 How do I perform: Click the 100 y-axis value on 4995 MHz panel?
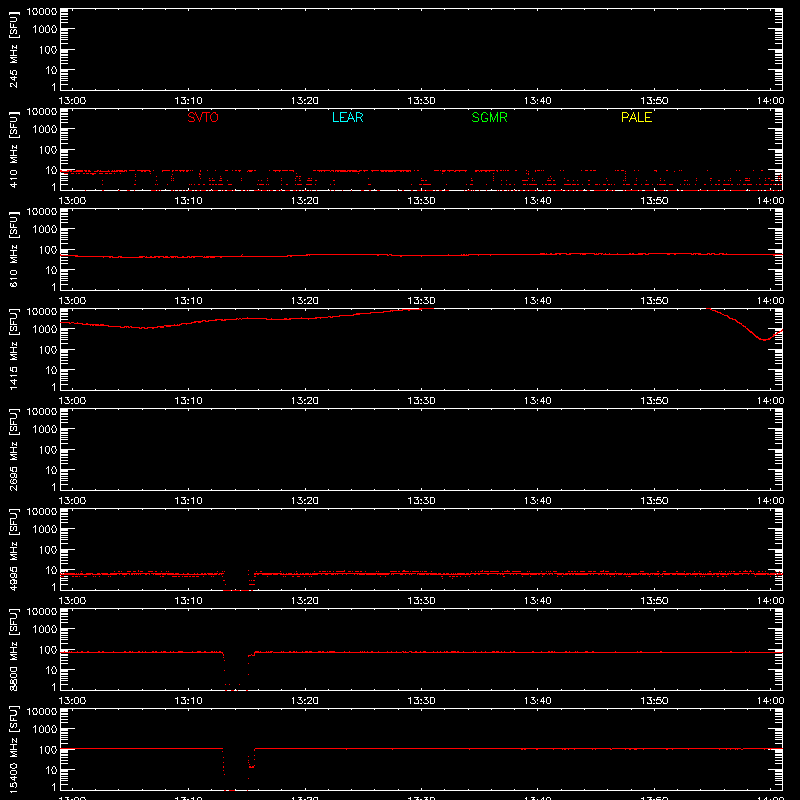click(48, 550)
